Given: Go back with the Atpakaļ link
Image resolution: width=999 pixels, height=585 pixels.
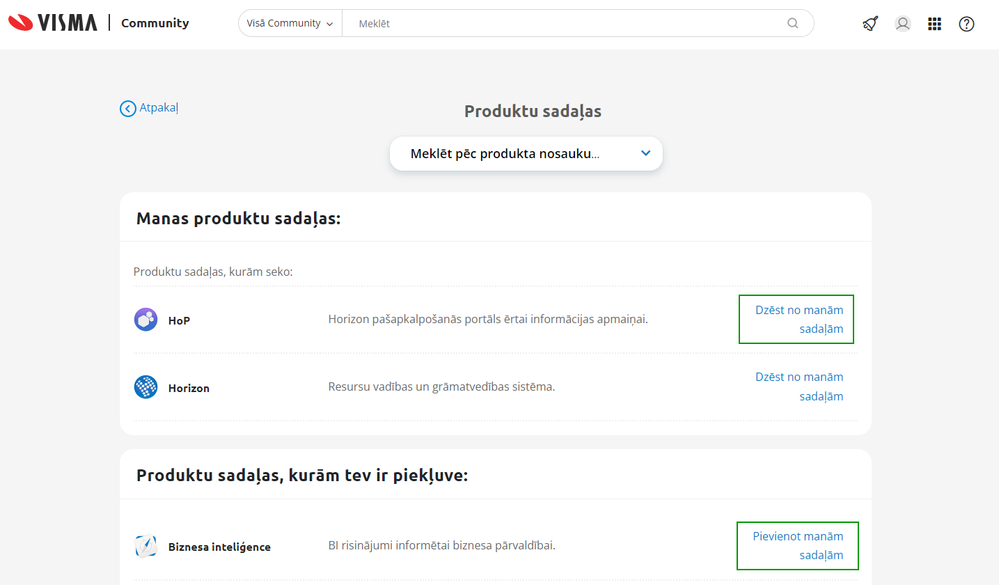Looking at the screenshot, I should coord(159,108).
